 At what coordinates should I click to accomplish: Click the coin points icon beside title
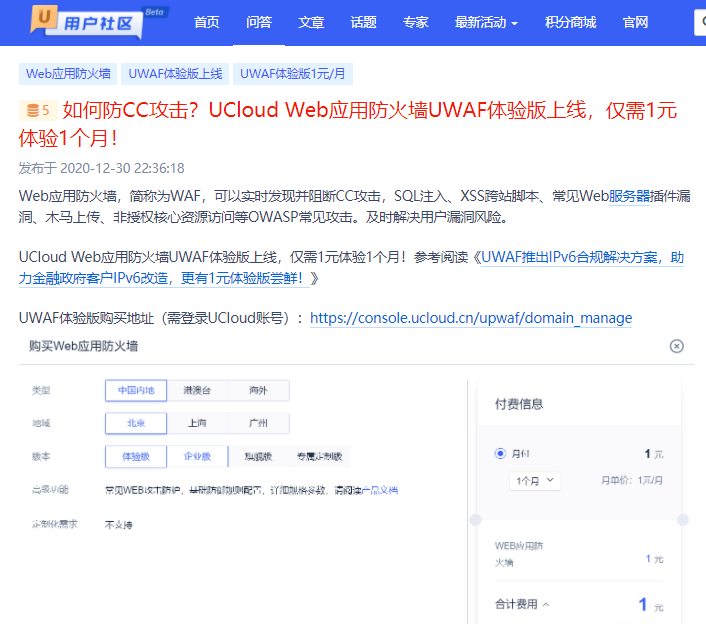click(38, 110)
